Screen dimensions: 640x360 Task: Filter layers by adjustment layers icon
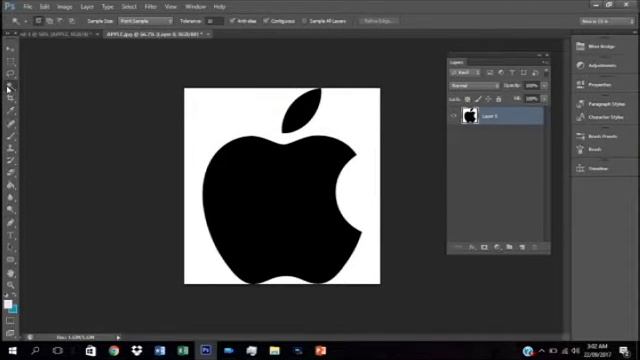pyautogui.click(x=501, y=73)
